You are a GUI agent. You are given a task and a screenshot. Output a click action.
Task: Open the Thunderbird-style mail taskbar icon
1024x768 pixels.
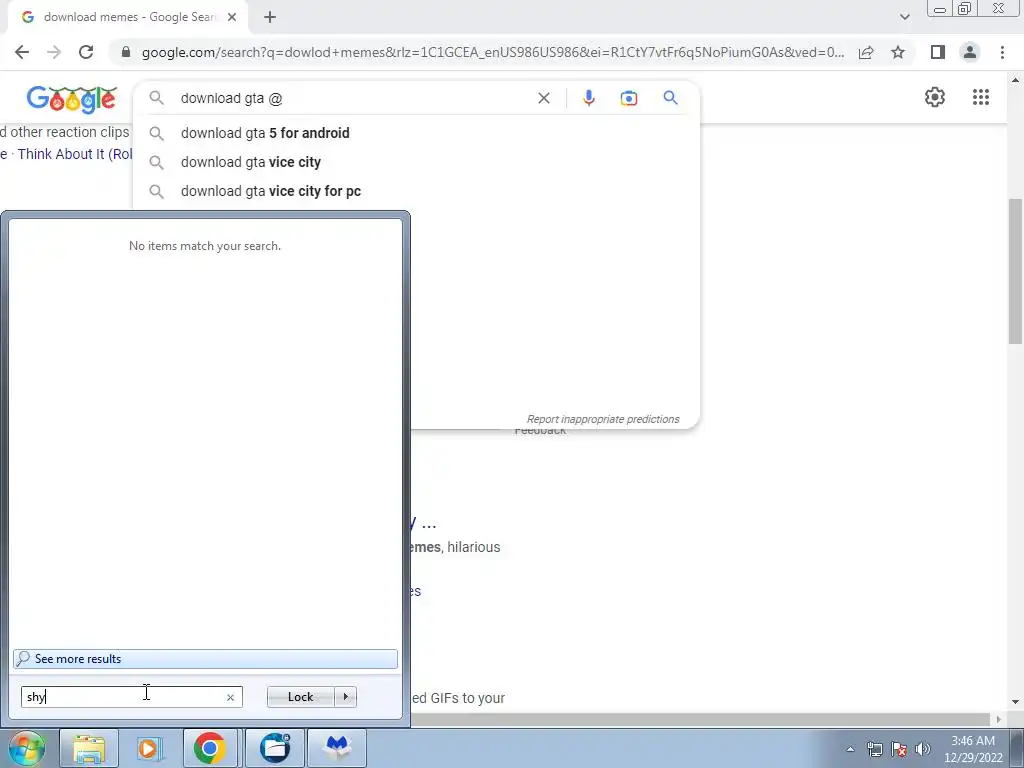[275, 748]
